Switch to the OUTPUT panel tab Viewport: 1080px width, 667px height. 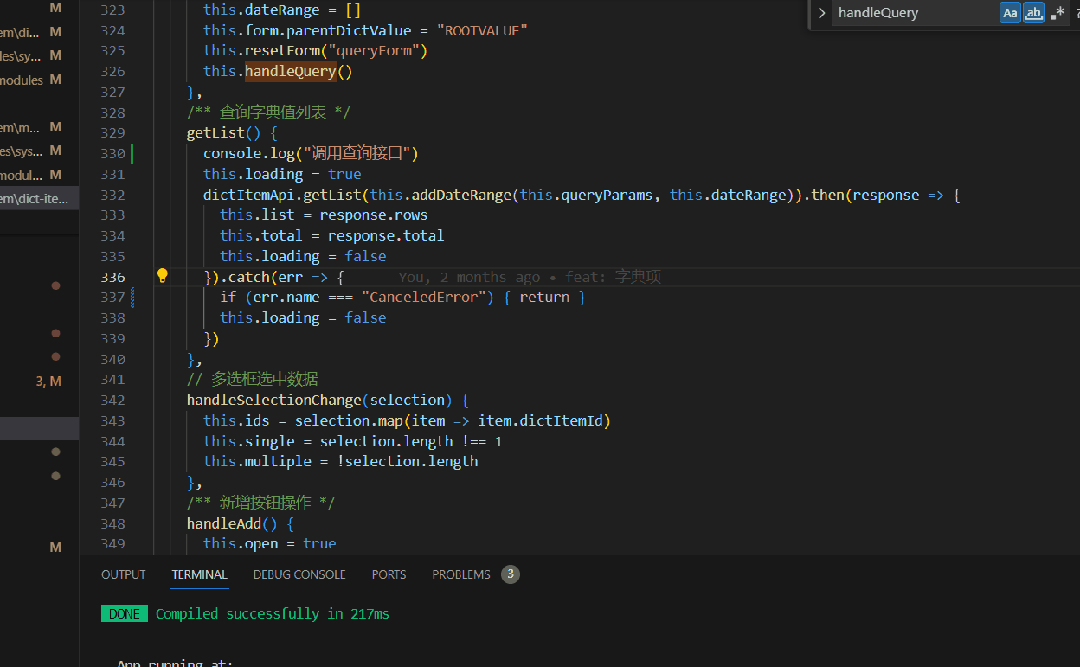(123, 575)
